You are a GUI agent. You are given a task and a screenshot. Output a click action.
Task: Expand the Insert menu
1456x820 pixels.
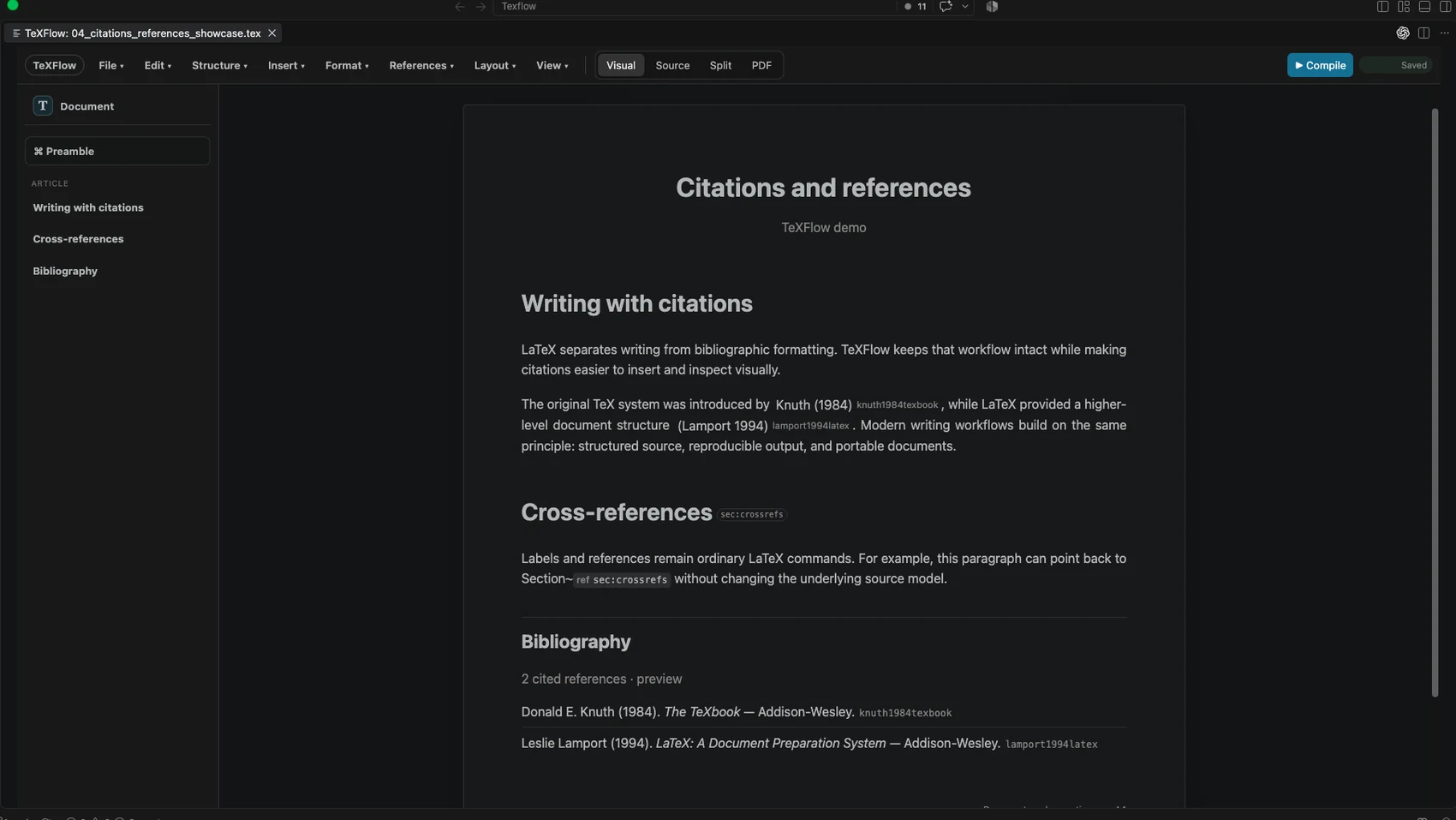[x=286, y=65]
